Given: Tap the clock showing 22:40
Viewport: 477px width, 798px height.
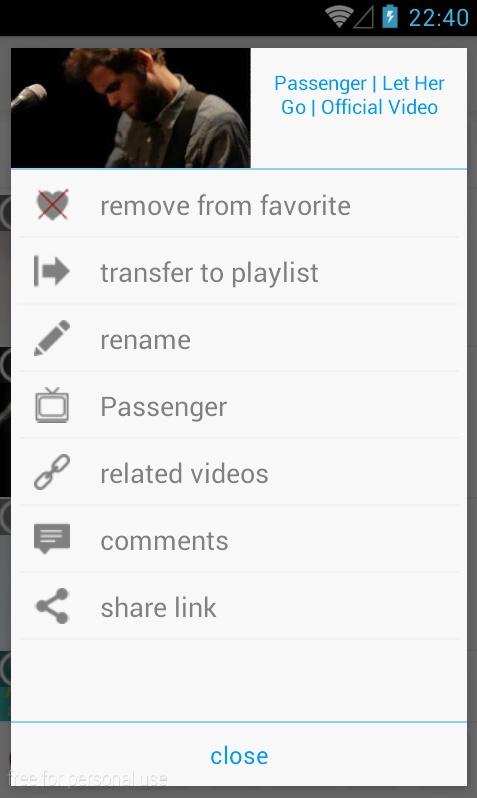Looking at the screenshot, I should click(x=438, y=18).
